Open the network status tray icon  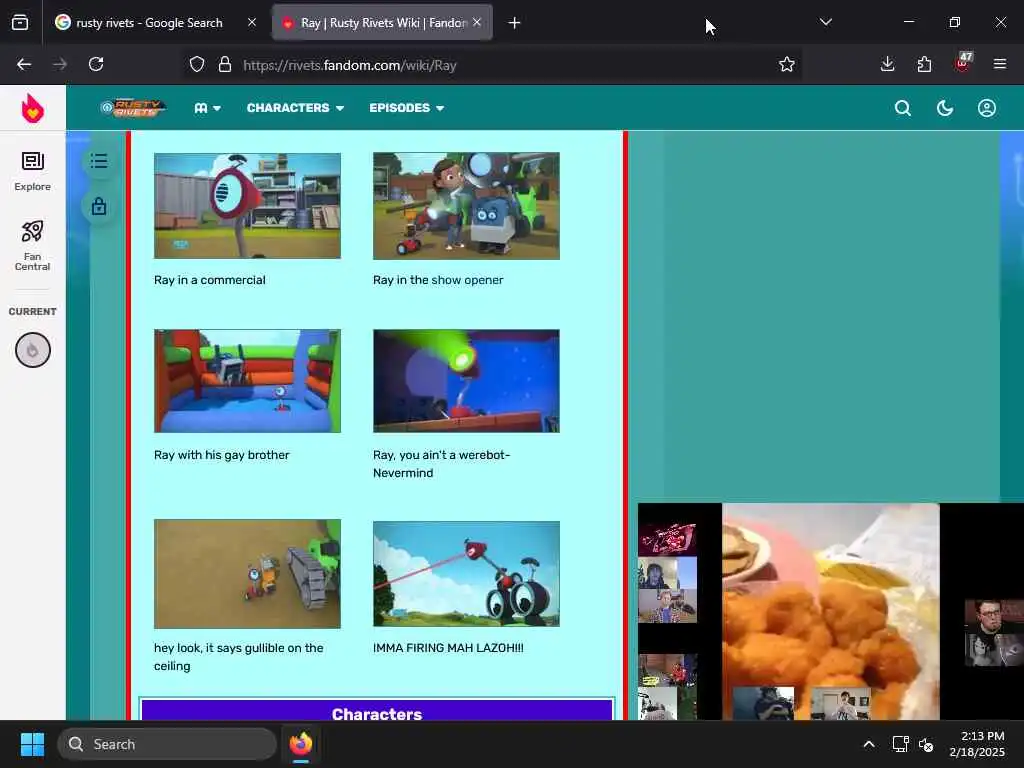pos(901,744)
